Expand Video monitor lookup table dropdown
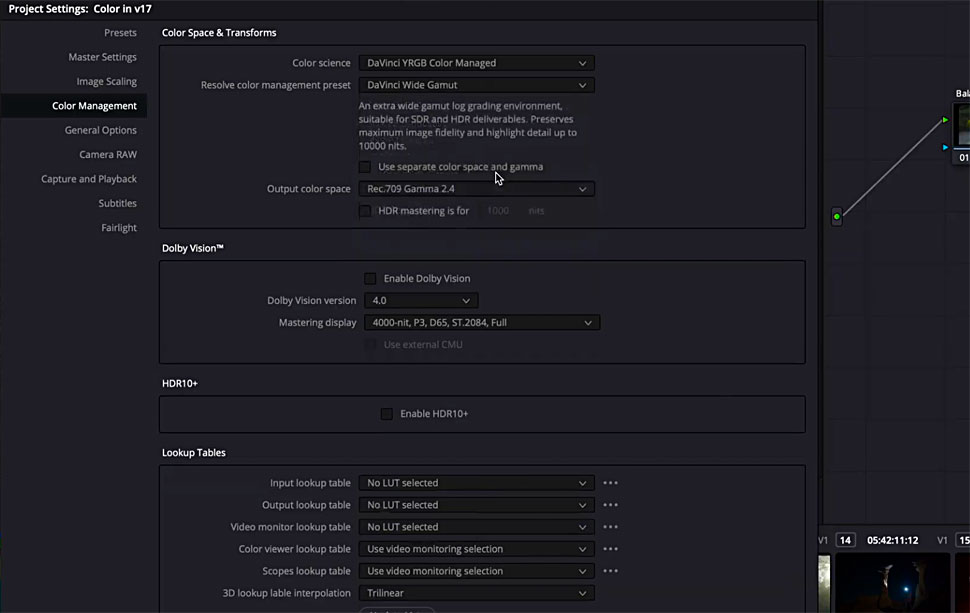This screenshot has width=970, height=613. [476, 527]
